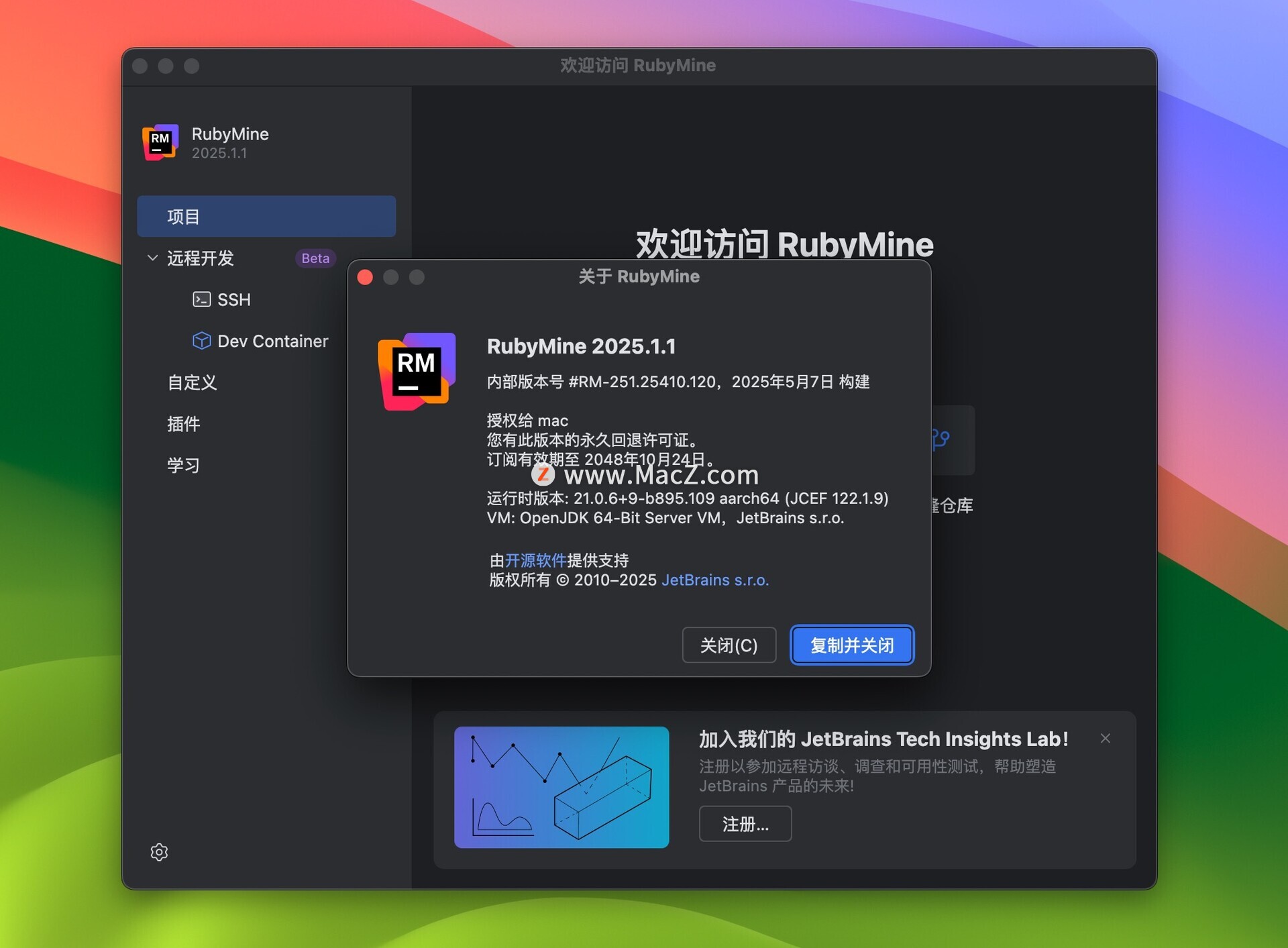Click the Dev Container cube icon
The height and width of the screenshot is (948, 1288).
(x=201, y=341)
